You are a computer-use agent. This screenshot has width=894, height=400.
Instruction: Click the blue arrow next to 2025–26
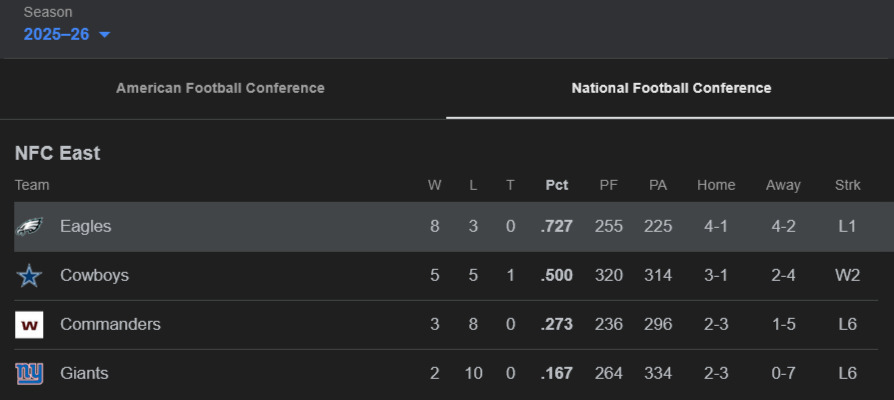(104, 35)
